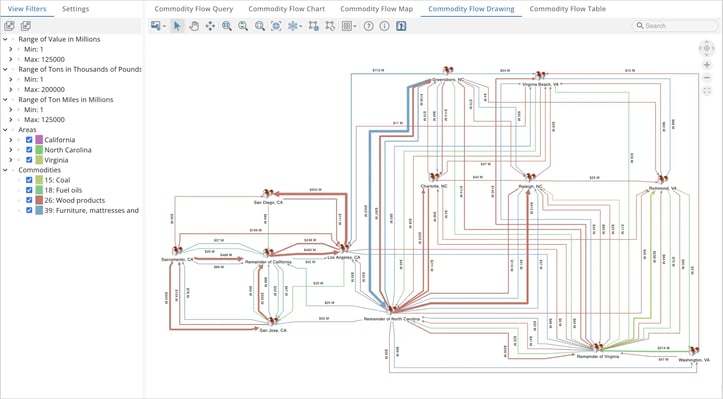Click the fit-to-screen corner-brackets button
Screen dimensions: 723x399
pyautogui.click(x=706, y=91)
